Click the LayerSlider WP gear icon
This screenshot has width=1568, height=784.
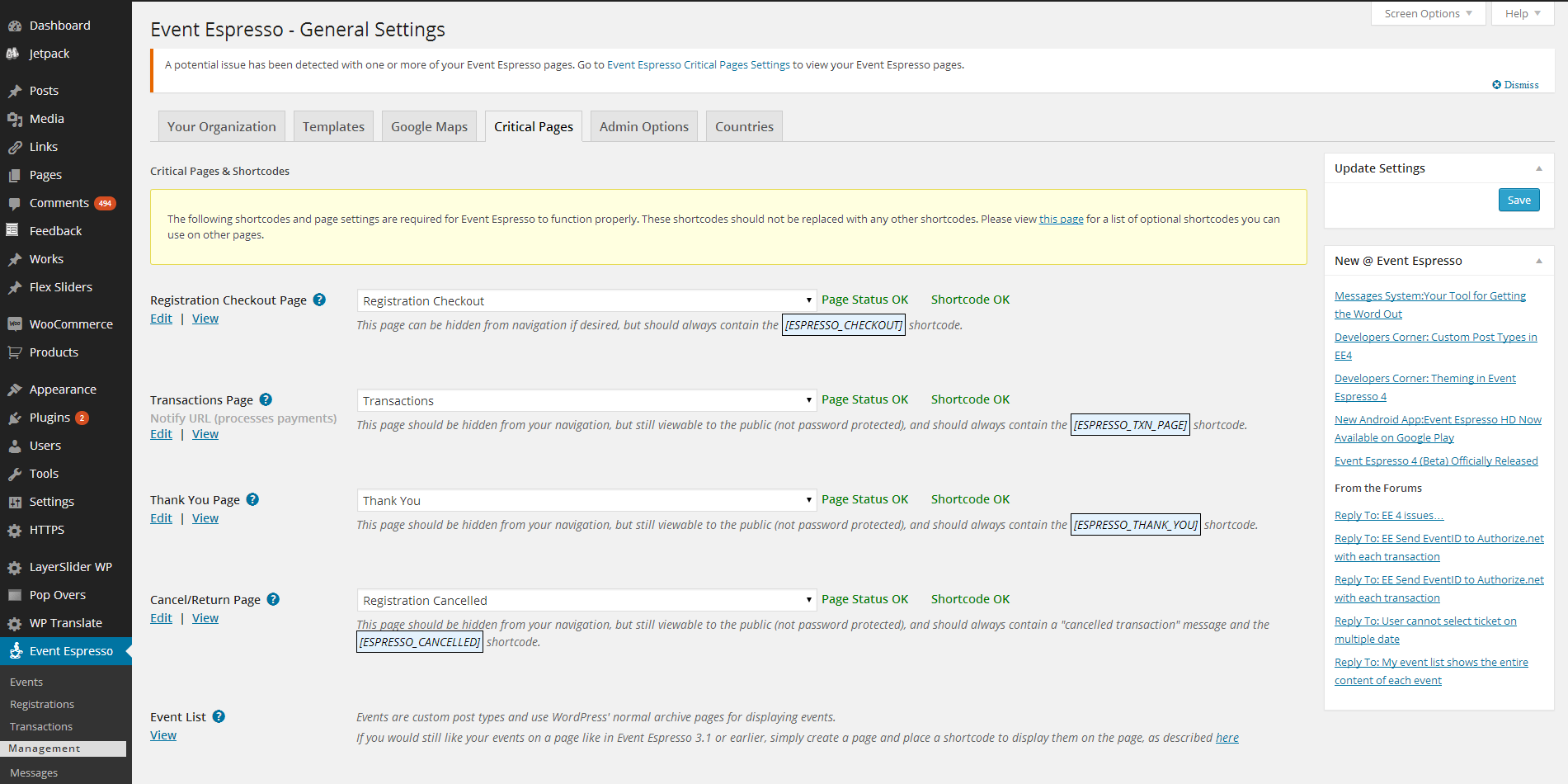14,567
